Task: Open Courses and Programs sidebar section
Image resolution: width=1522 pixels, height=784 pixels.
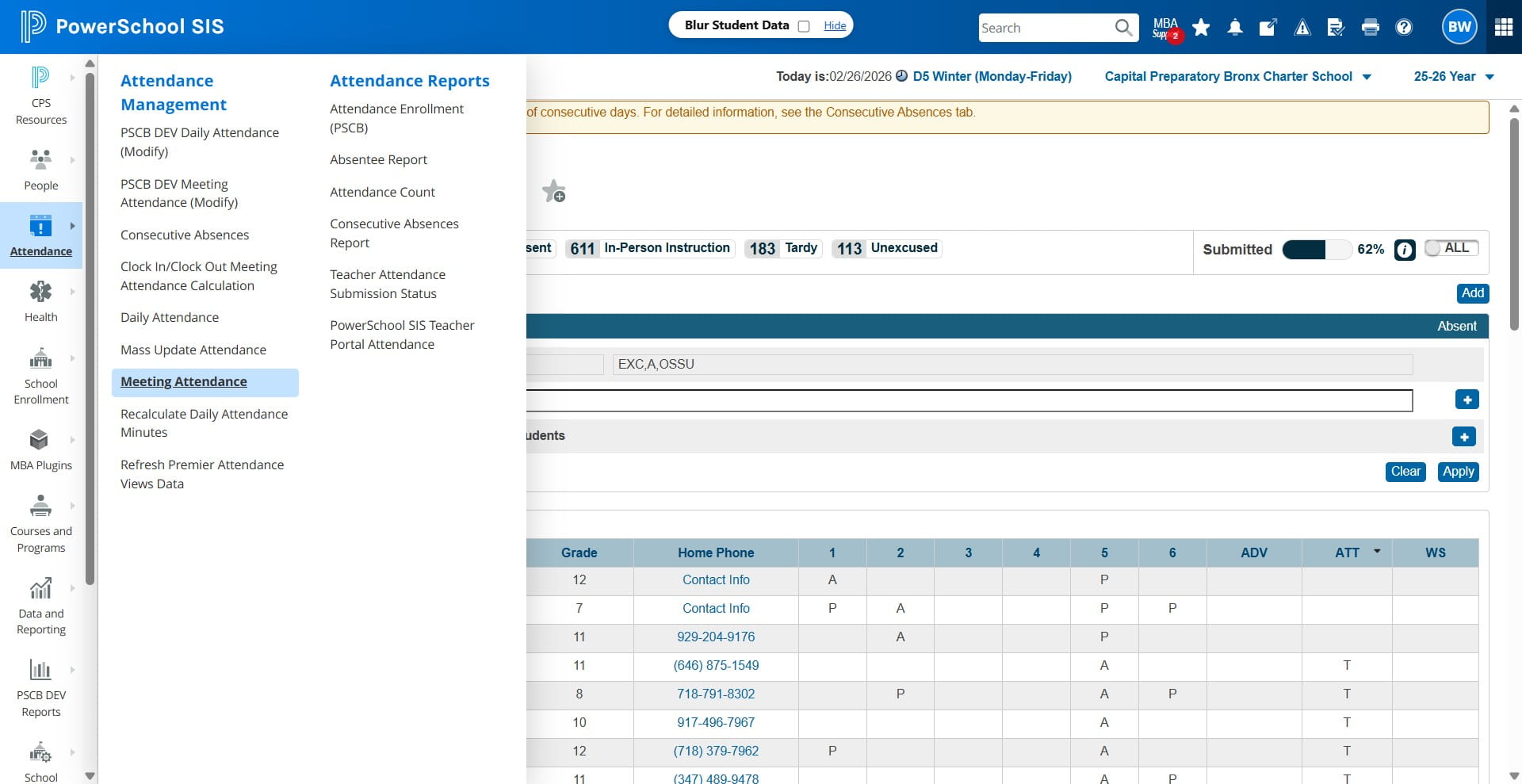Action: pyautogui.click(x=41, y=523)
